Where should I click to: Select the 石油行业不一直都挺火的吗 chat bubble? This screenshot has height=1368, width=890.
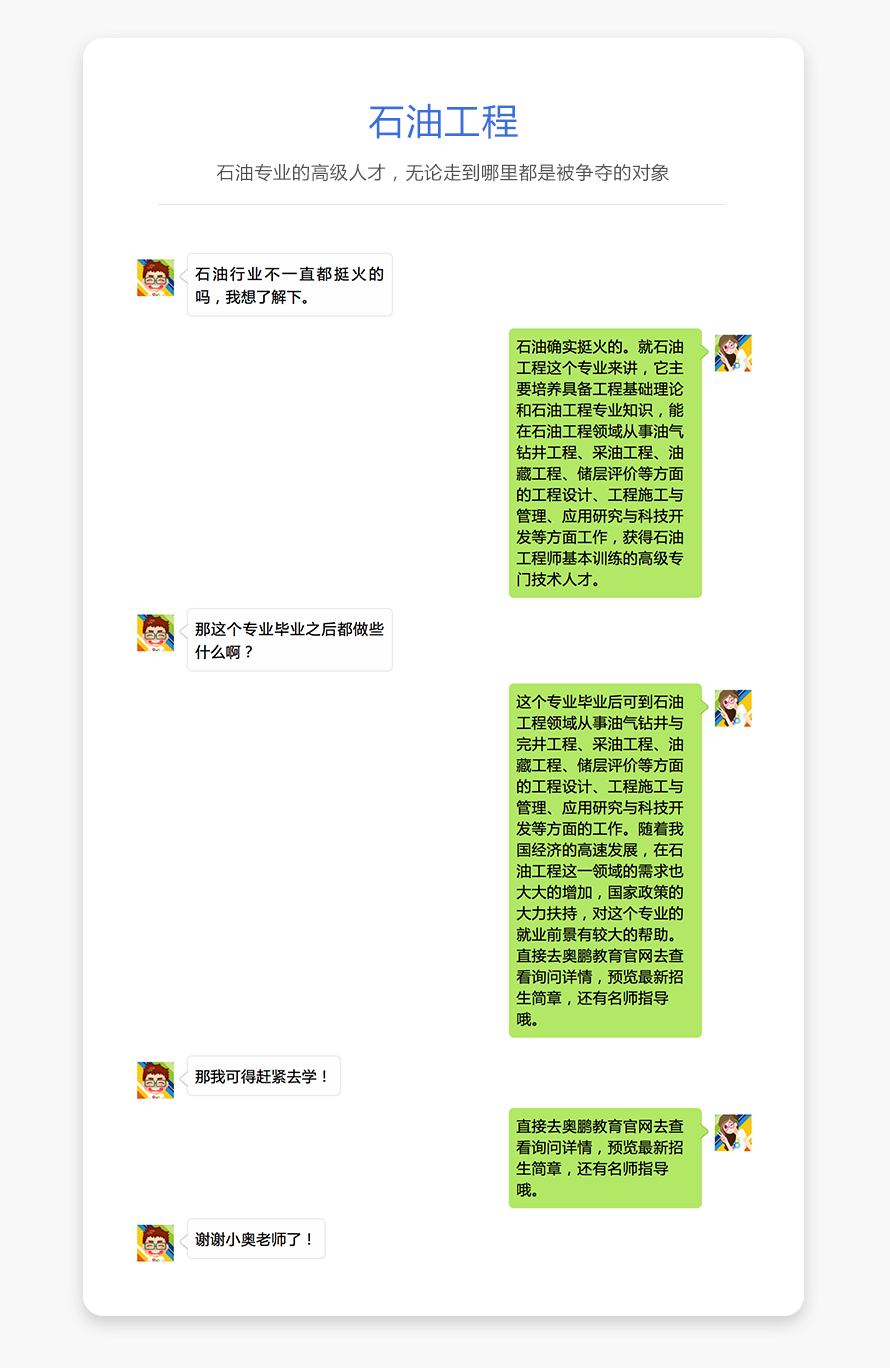click(290, 285)
